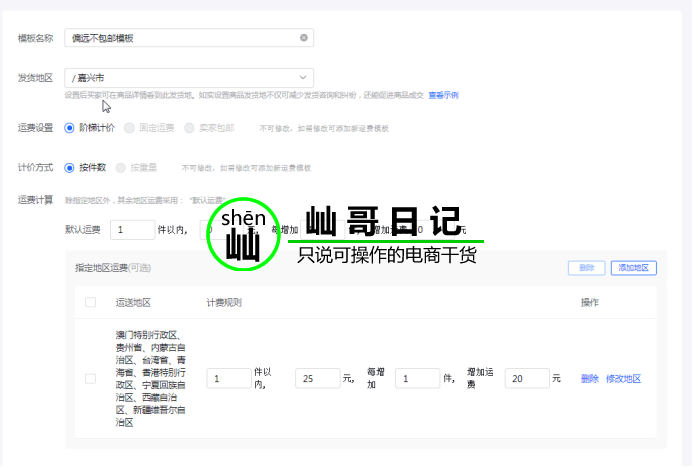Viewport: 693px width, 467px height.
Task: Open the 查看示例 link
Action: click(x=443, y=95)
